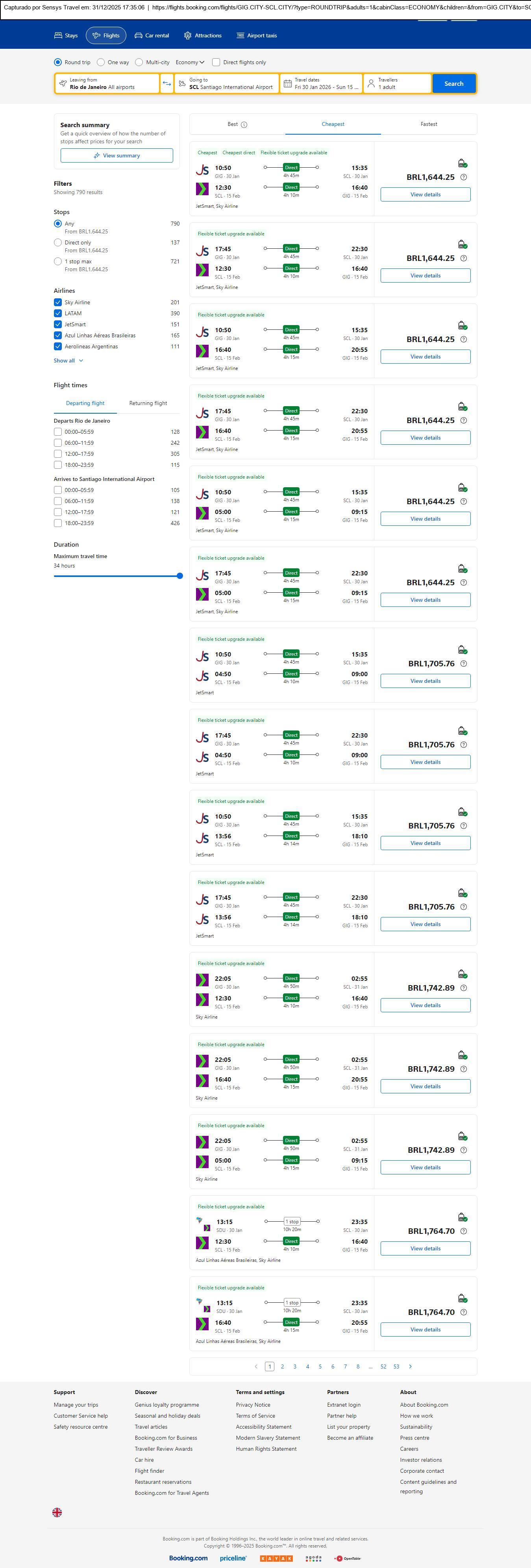Expand the Show all airlines list

68,361
